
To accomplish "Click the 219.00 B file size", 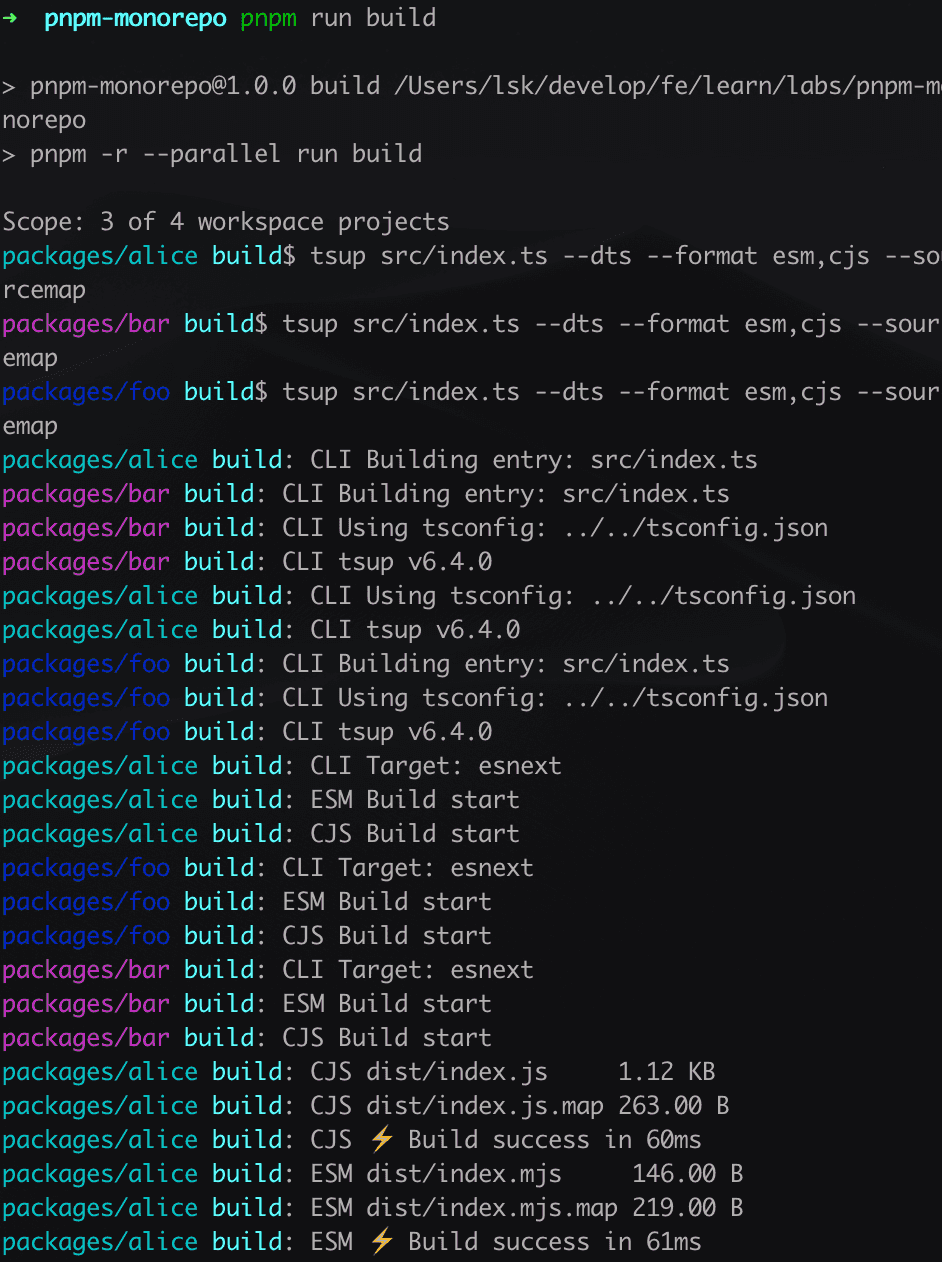I will click(x=687, y=1208).
